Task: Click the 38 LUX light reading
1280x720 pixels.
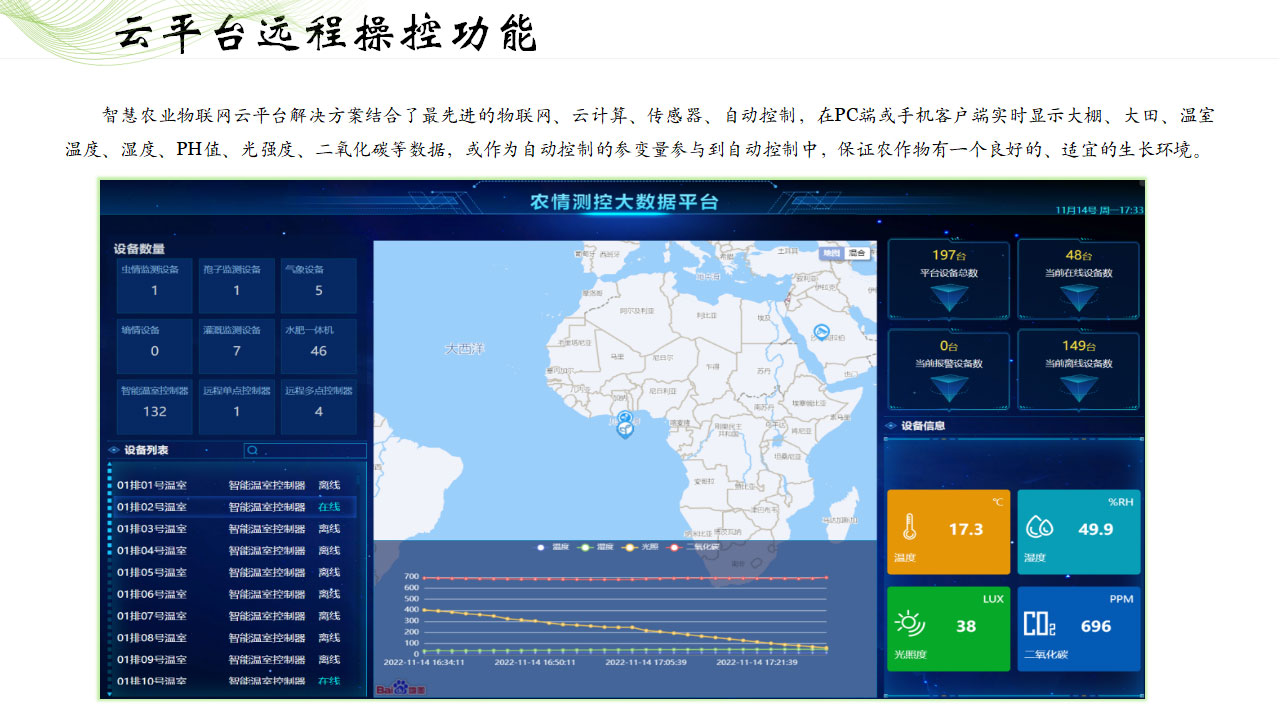Action: point(966,626)
